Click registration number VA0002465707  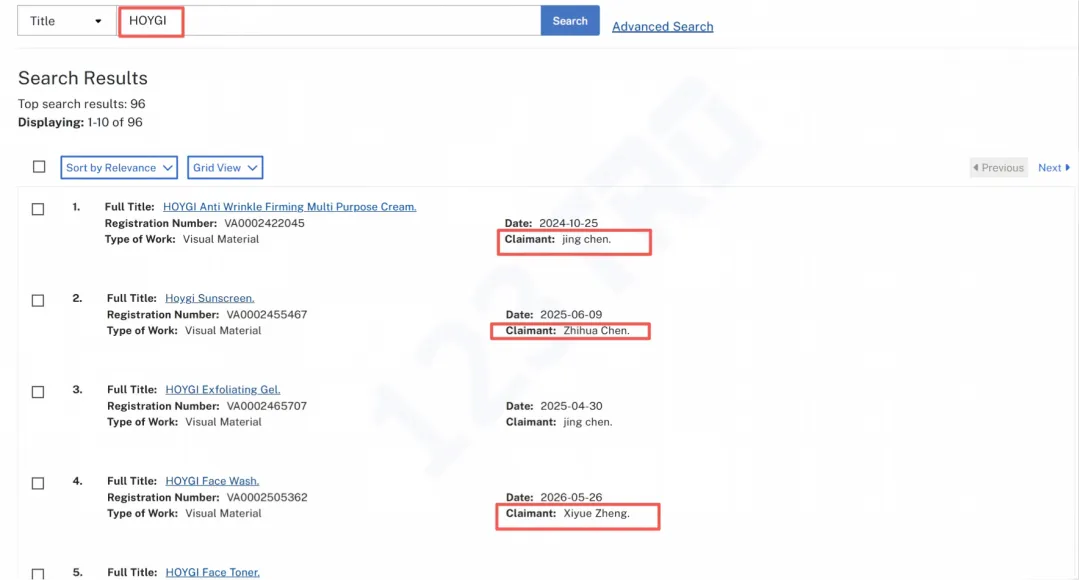[267, 406]
